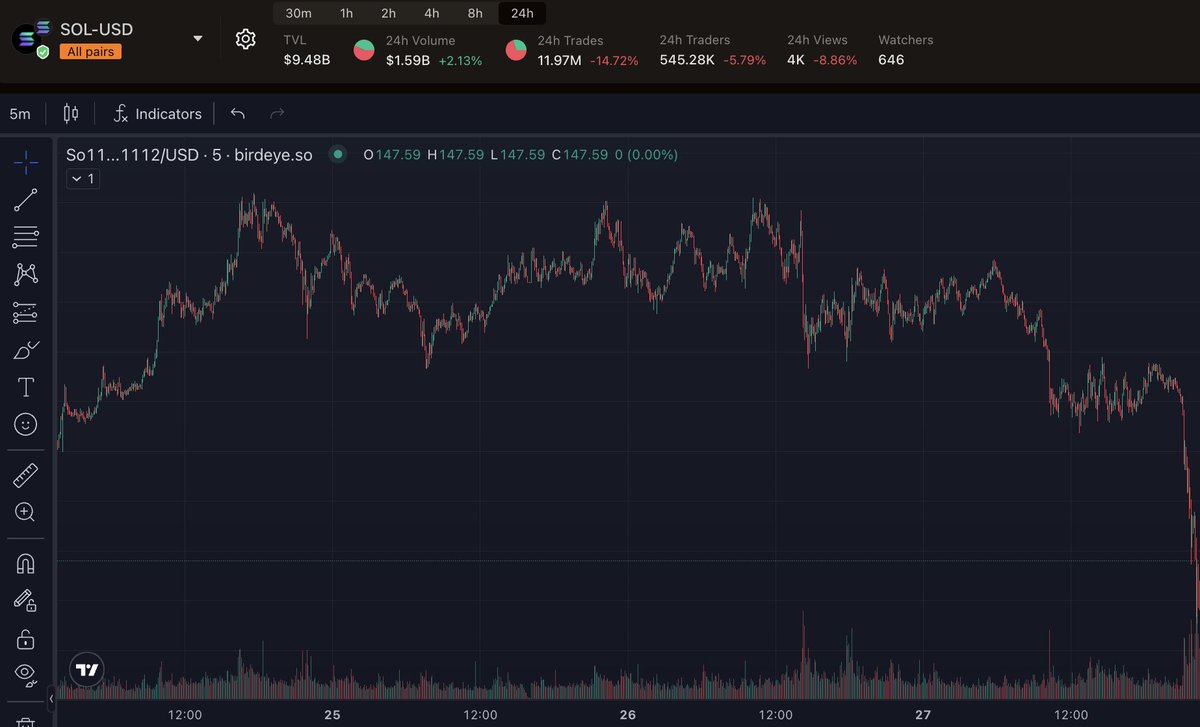The height and width of the screenshot is (727, 1200).
Task: Click the So11...1112/USD chart title
Action: point(189,155)
